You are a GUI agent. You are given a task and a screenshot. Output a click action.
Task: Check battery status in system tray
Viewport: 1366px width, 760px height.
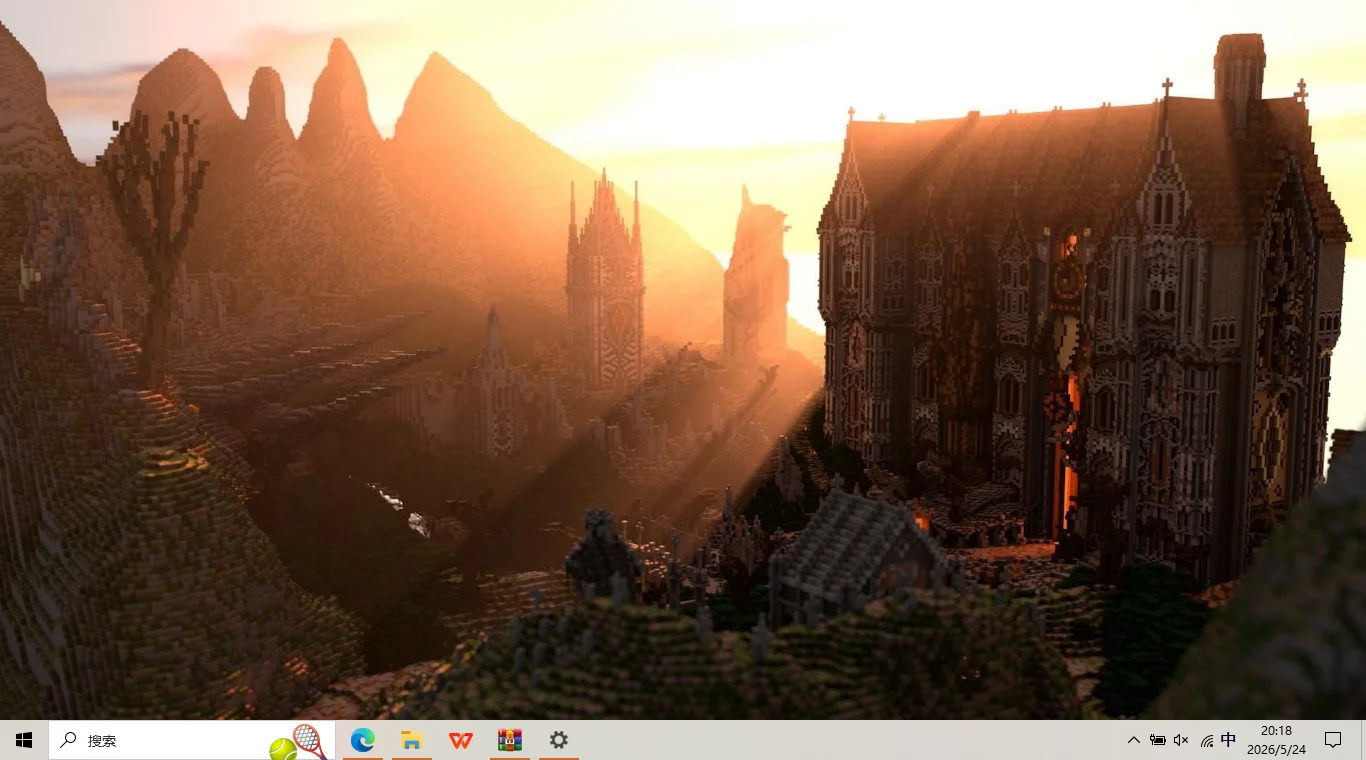(1157, 740)
